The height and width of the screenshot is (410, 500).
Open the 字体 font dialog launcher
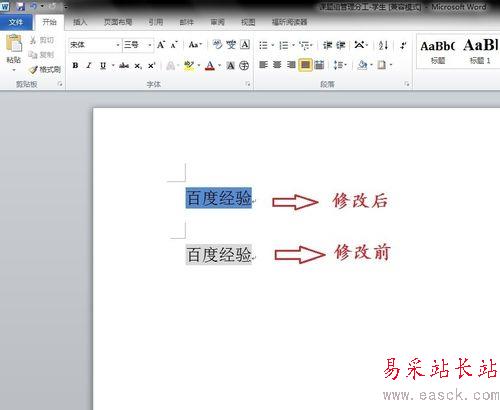pyautogui.click(x=248, y=84)
